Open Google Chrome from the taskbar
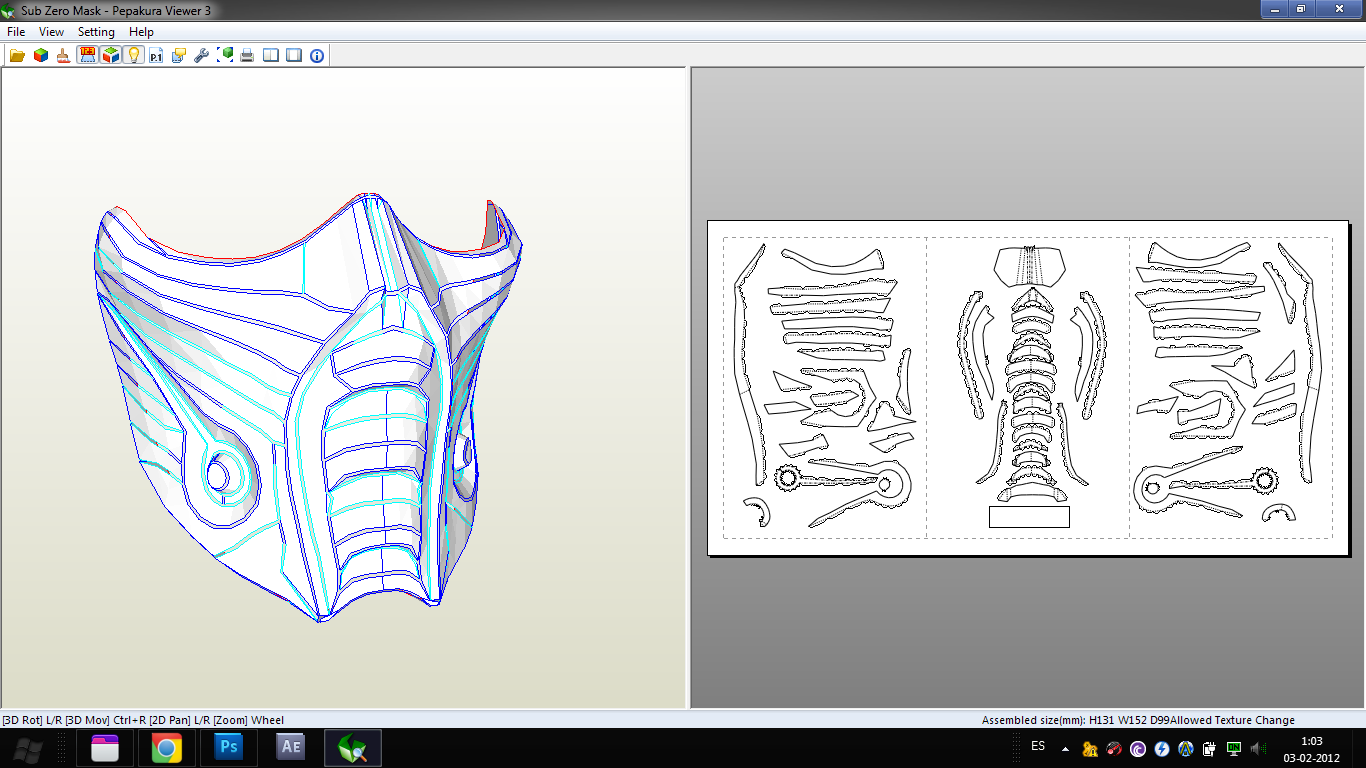 click(x=166, y=748)
